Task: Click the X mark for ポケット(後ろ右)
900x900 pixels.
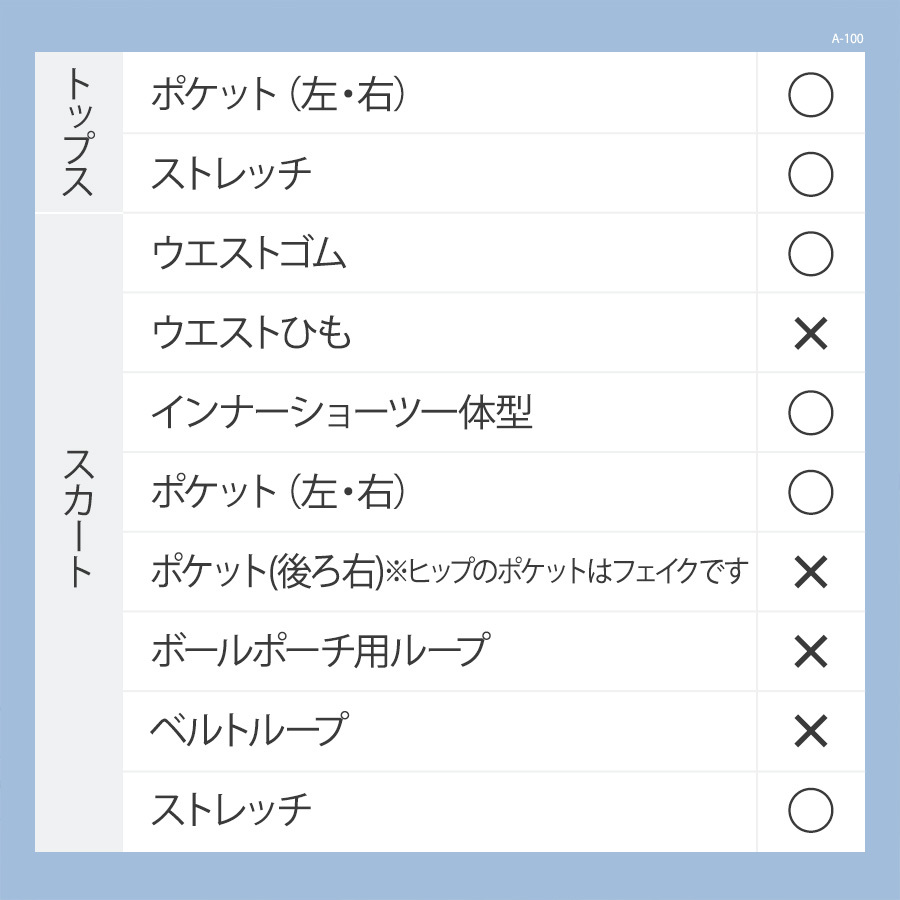Action: [x=810, y=572]
